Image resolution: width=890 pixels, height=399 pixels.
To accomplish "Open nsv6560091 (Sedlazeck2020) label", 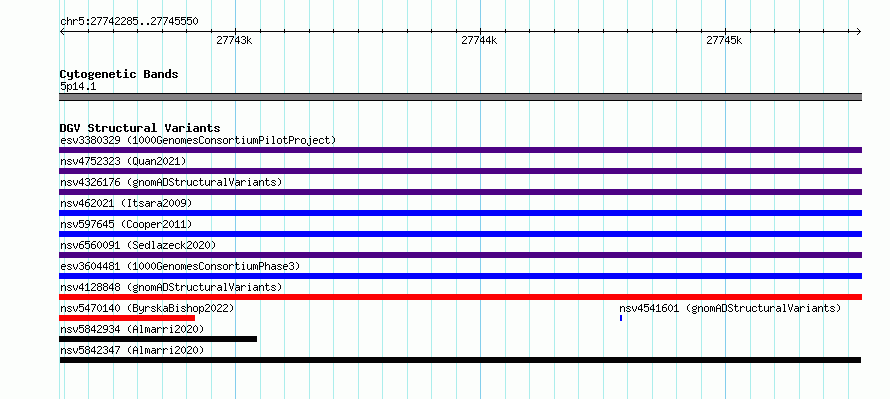I will coord(138,245).
